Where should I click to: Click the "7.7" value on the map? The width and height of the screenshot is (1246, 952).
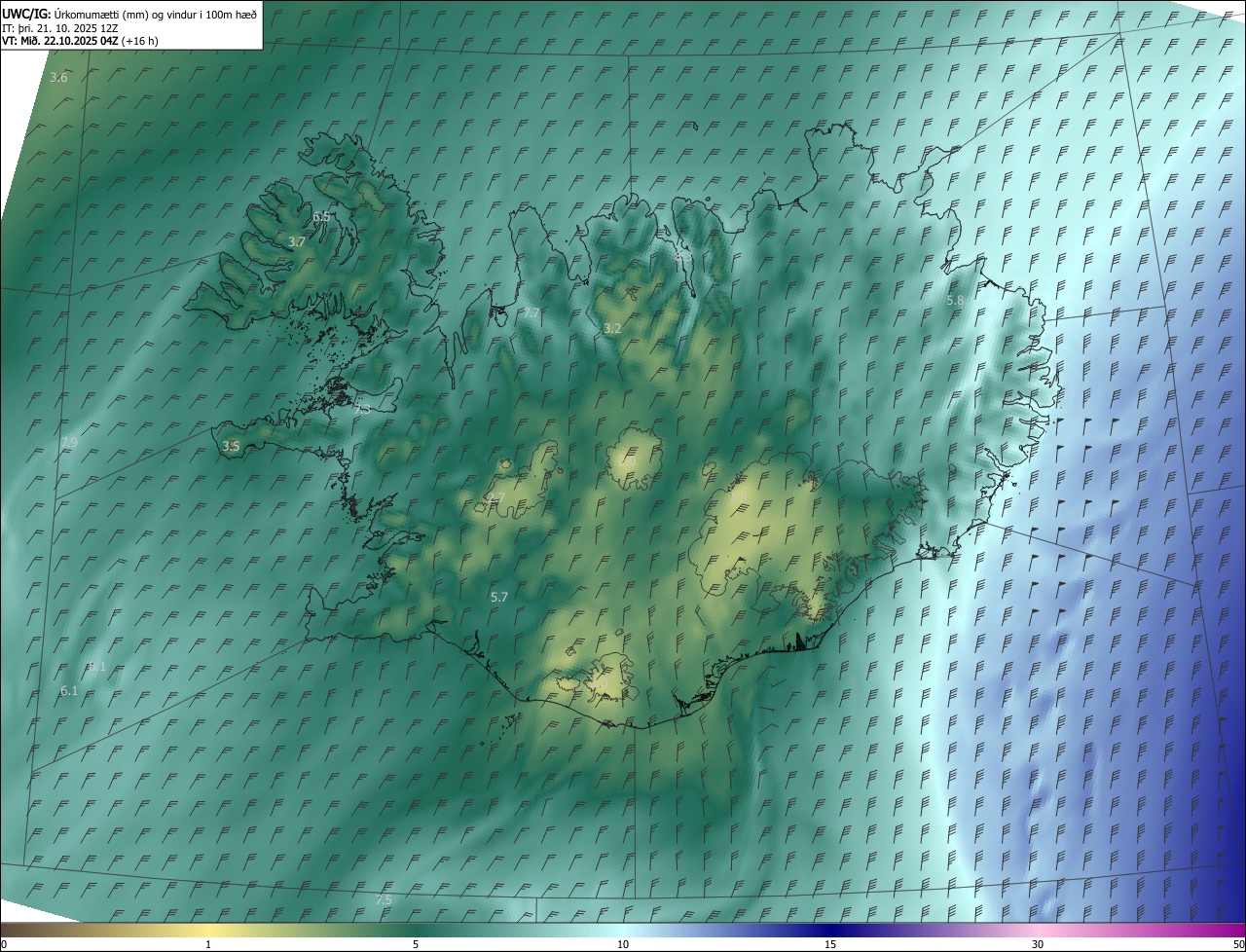531,312
